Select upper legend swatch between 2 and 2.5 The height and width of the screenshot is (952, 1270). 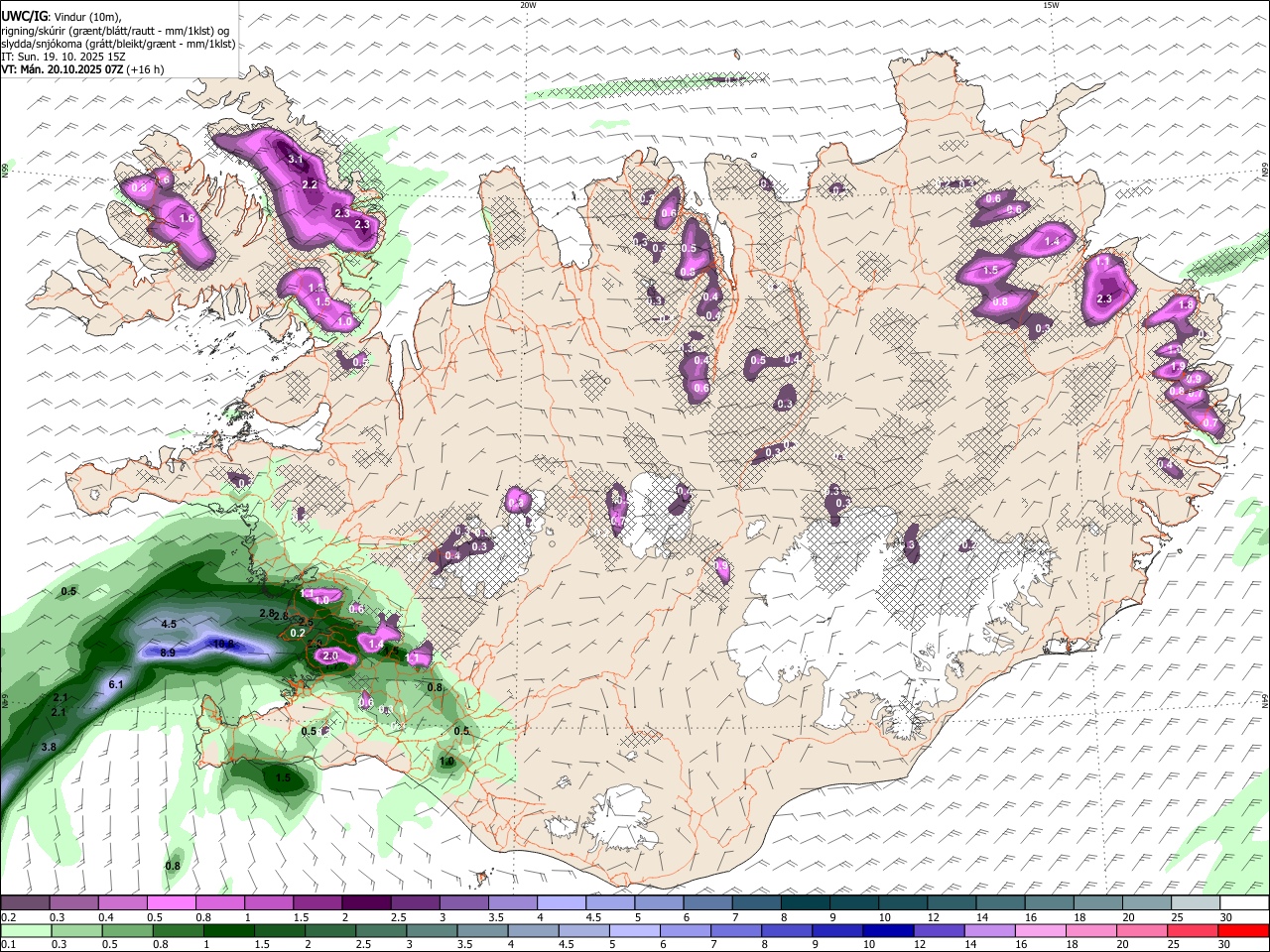click(x=366, y=903)
